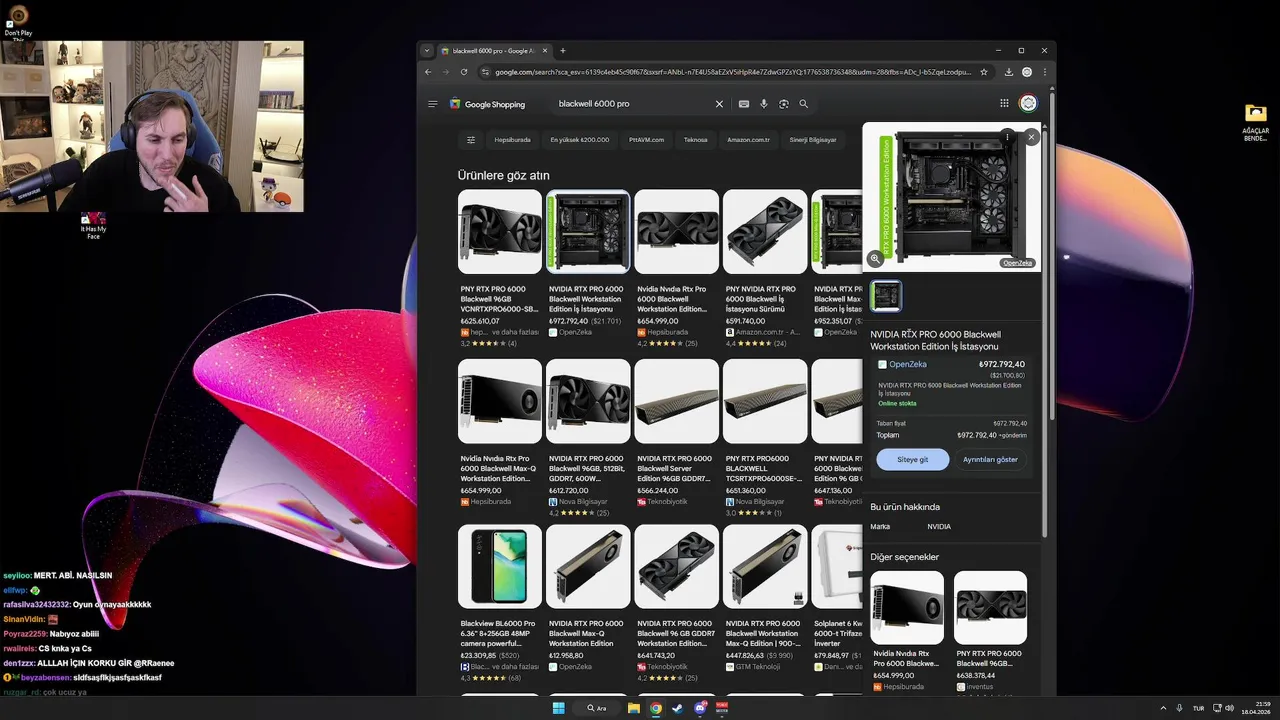Open PNY RTX PRO 6000 Blackwell 96GB product

click(x=500, y=268)
